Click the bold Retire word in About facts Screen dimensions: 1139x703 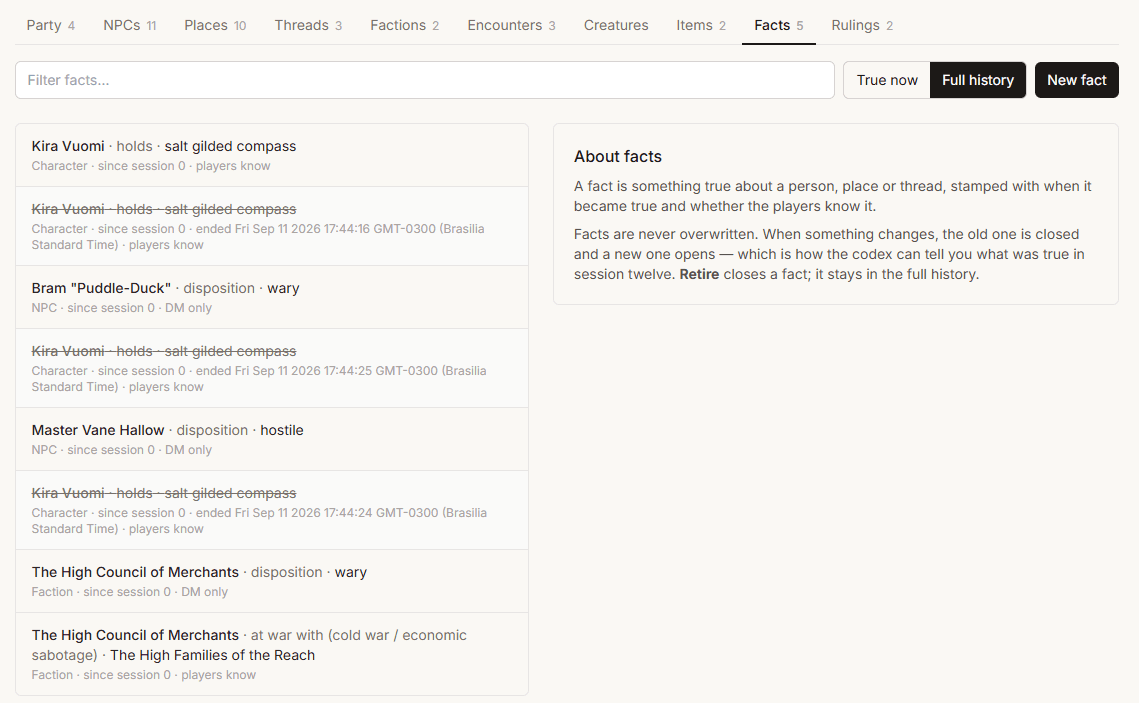pyautogui.click(x=699, y=275)
